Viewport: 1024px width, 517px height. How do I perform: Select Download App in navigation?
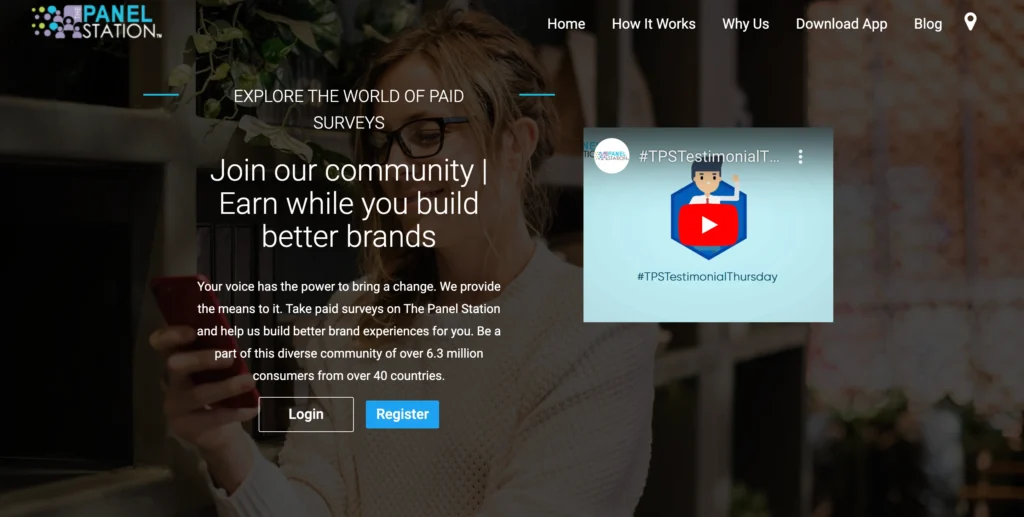(841, 24)
